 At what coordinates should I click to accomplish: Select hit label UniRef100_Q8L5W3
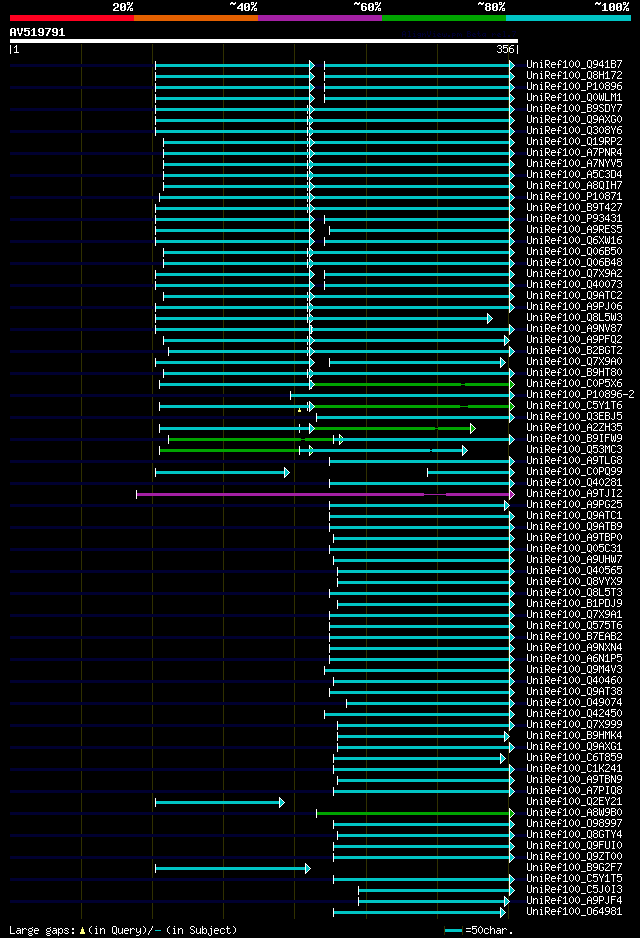(574, 317)
